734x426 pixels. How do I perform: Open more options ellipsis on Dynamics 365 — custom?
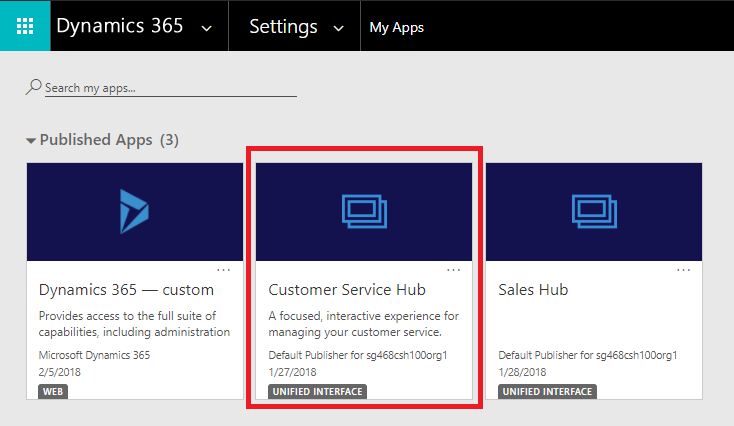(224, 270)
